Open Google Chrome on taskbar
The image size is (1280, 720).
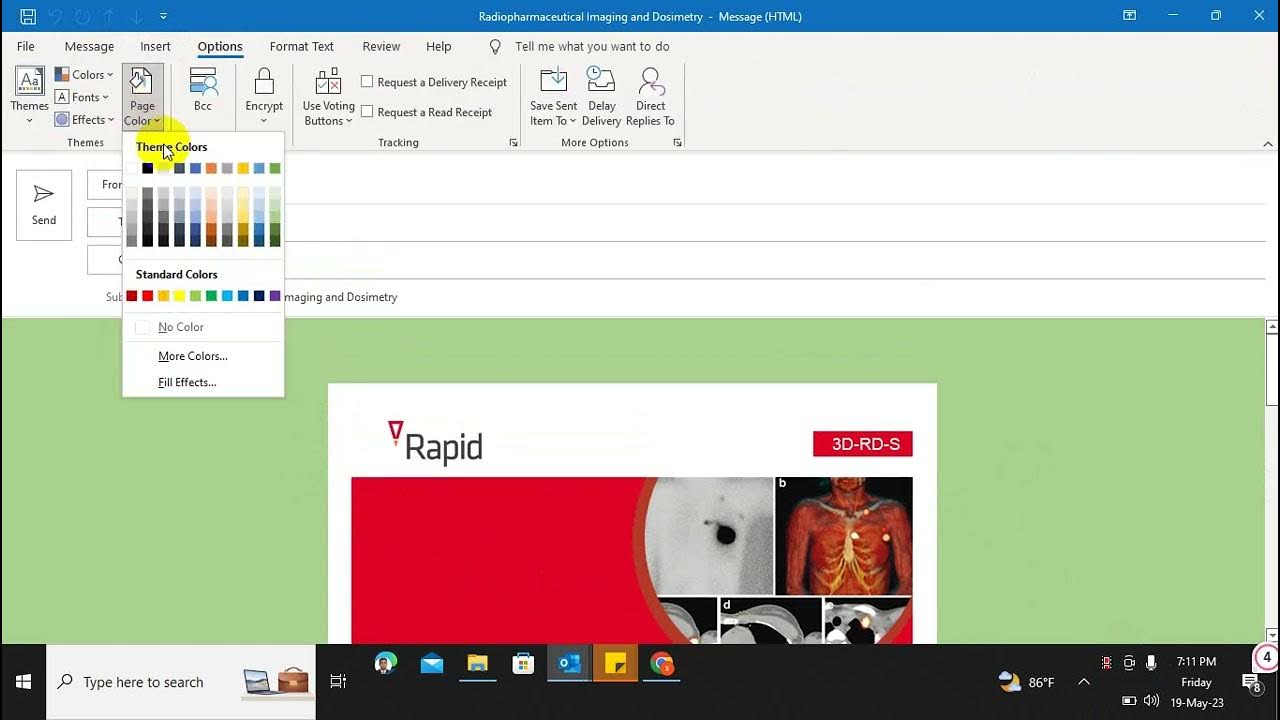pyautogui.click(x=661, y=664)
